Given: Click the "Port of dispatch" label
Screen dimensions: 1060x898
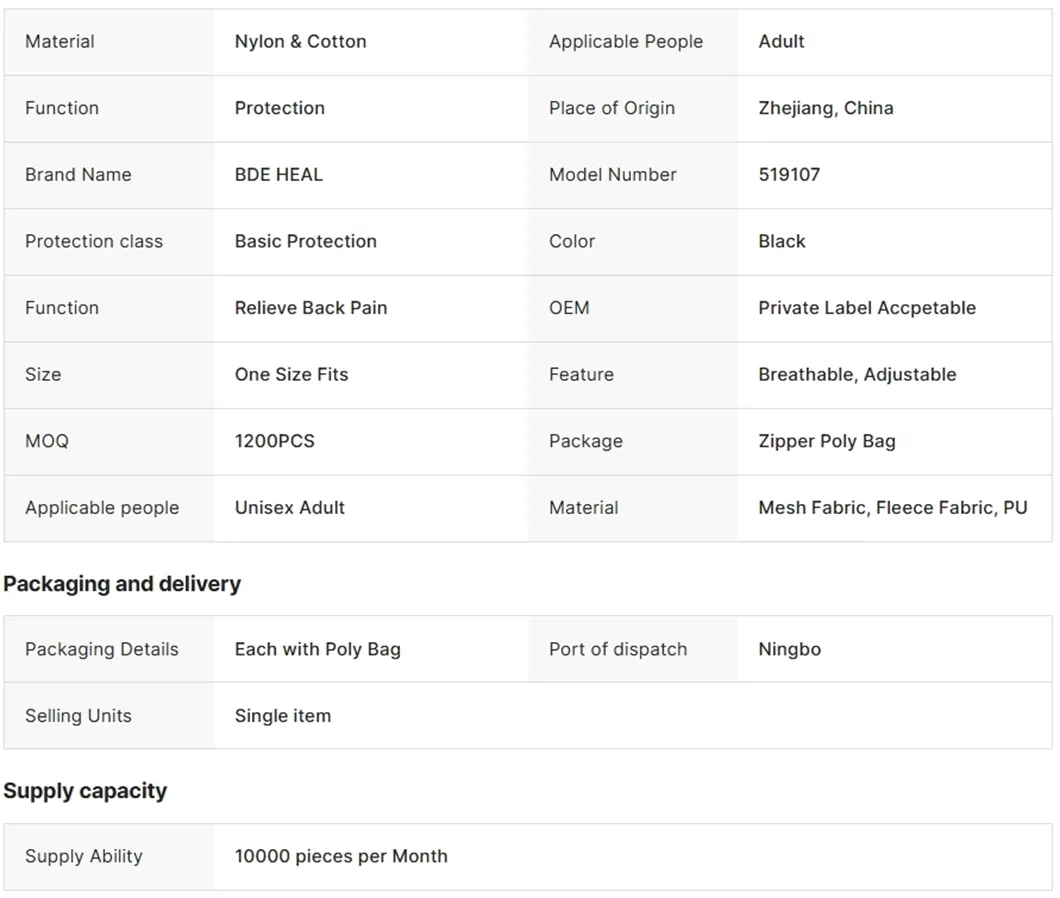Looking at the screenshot, I should (617, 649).
